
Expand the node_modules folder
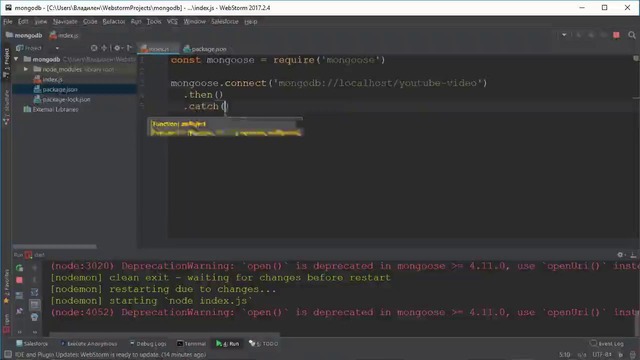click(26, 69)
